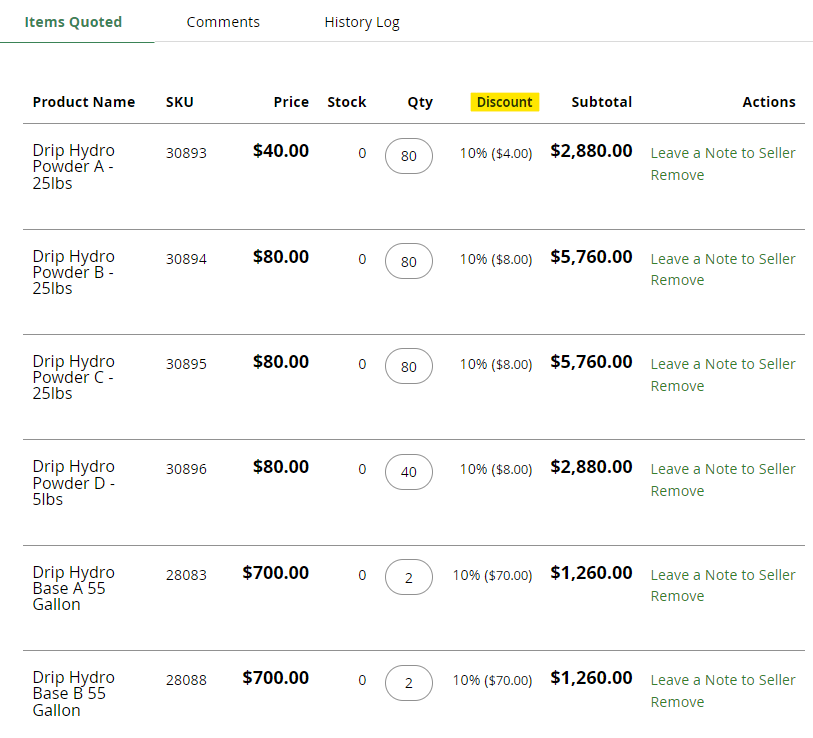
Task: Leave a note to seller for SKU 30893
Action: pos(723,153)
